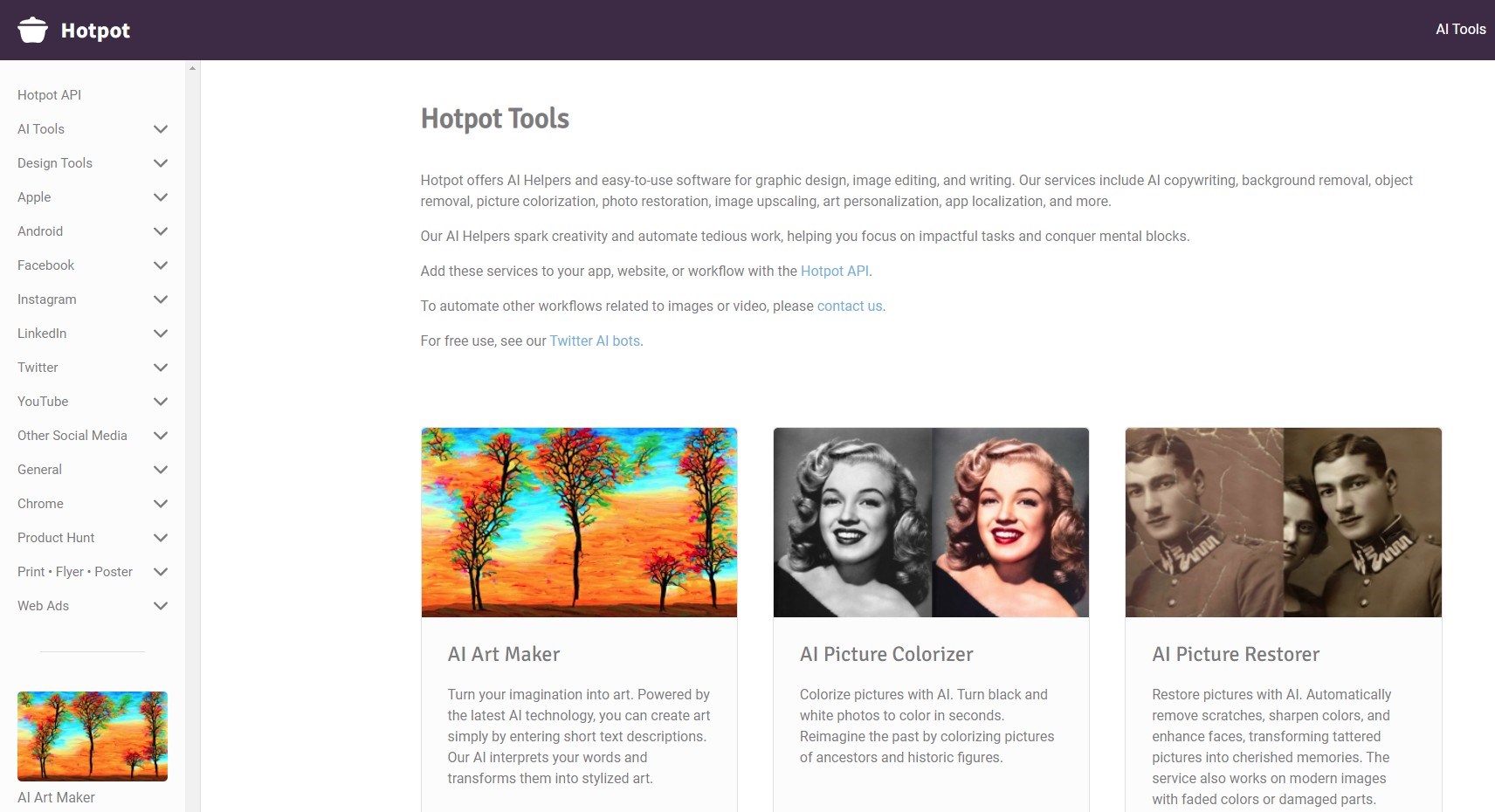
Task: Open the AI Art Maker card image
Action: [x=579, y=522]
